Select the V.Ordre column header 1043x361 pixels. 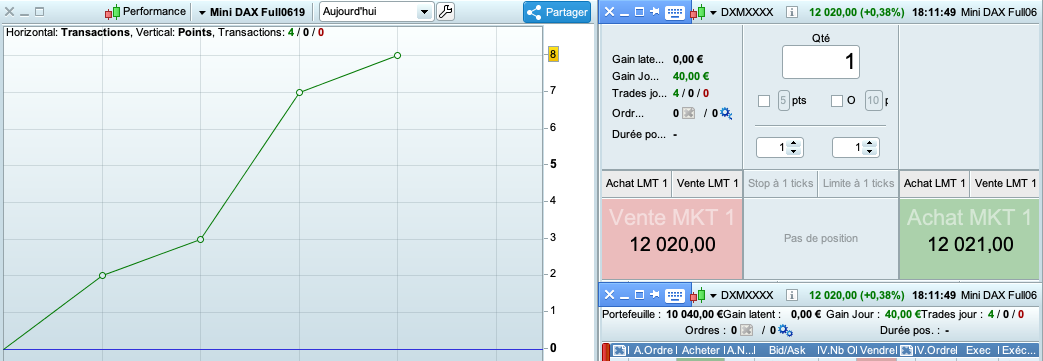point(935,350)
